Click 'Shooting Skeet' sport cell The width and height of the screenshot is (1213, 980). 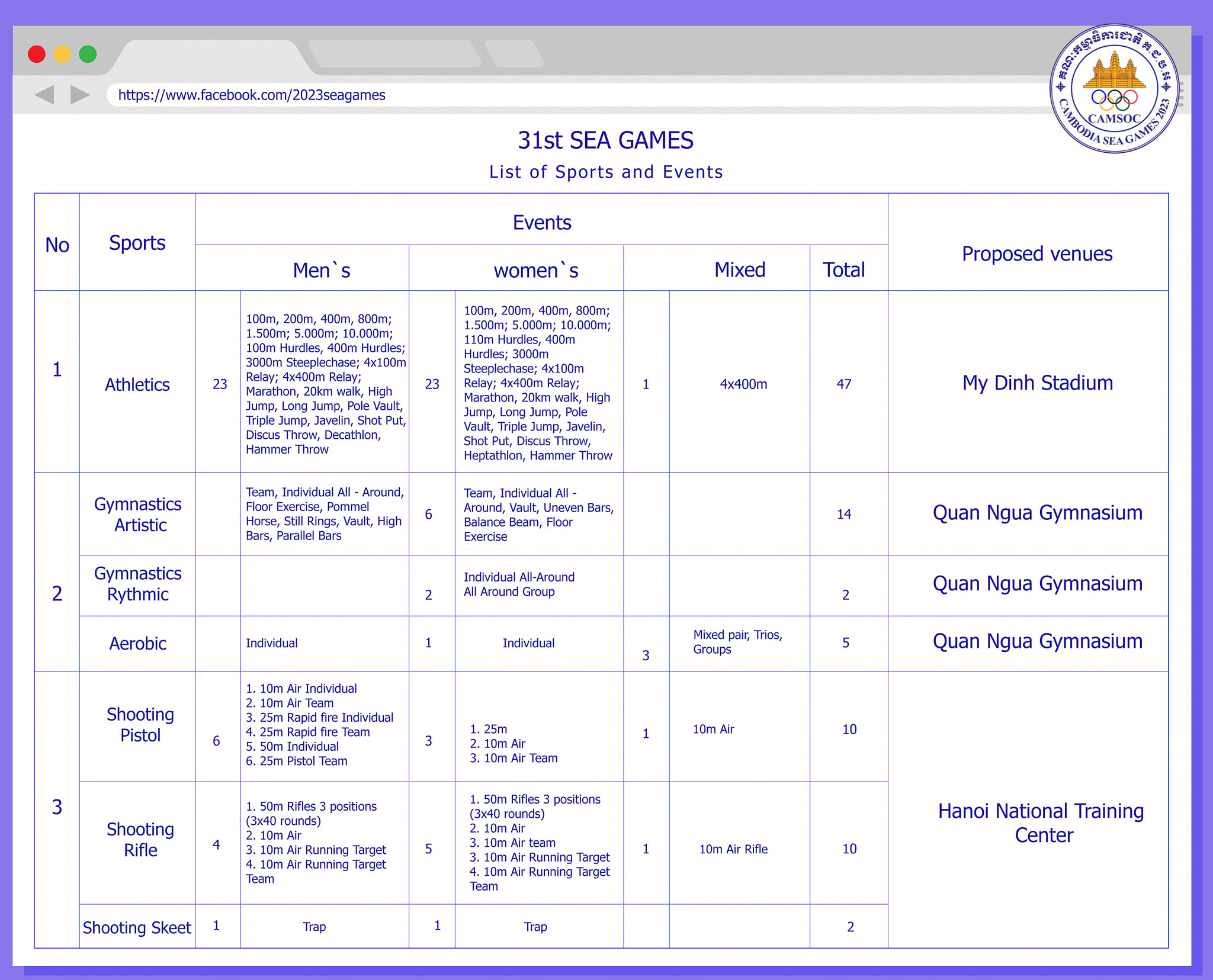tap(137, 927)
